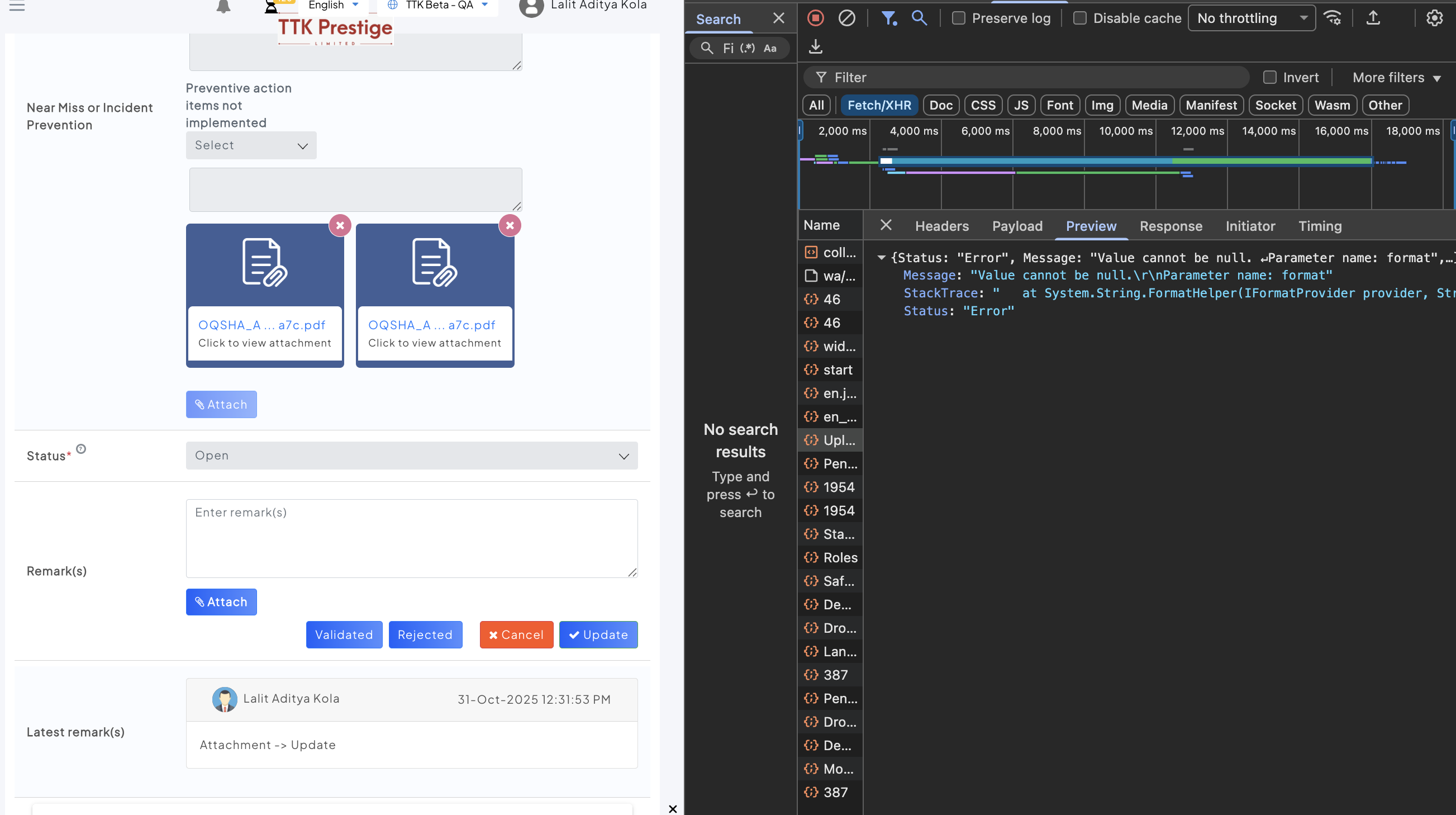
Task: Click the import HAR upload icon
Action: coord(1373,18)
